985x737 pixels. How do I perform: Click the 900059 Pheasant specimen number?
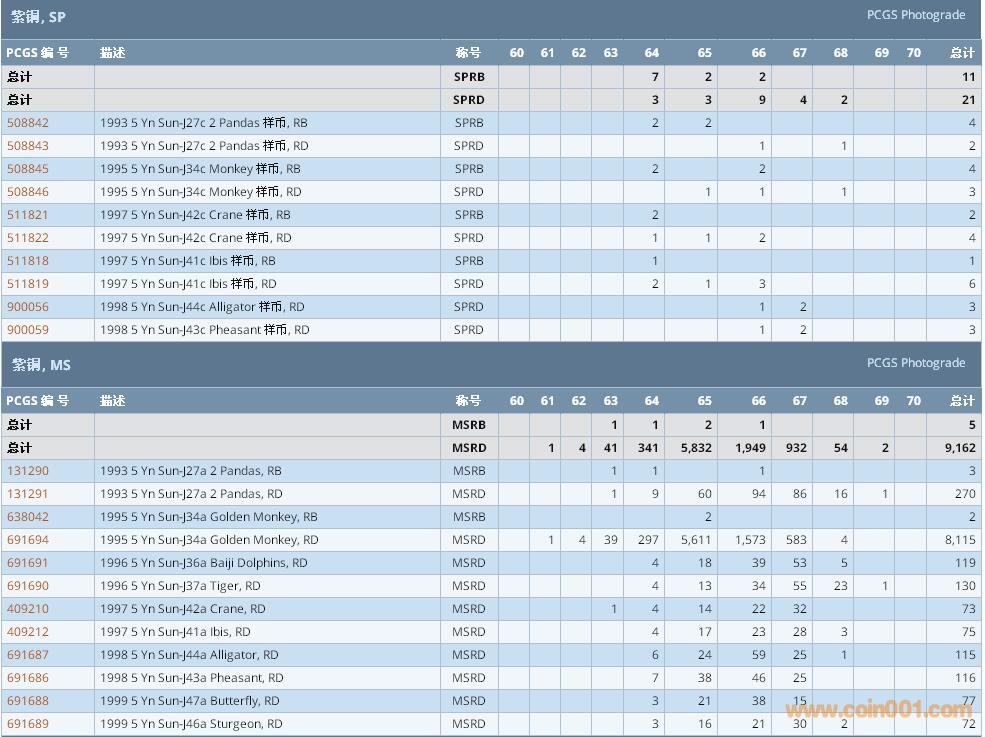point(28,330)
